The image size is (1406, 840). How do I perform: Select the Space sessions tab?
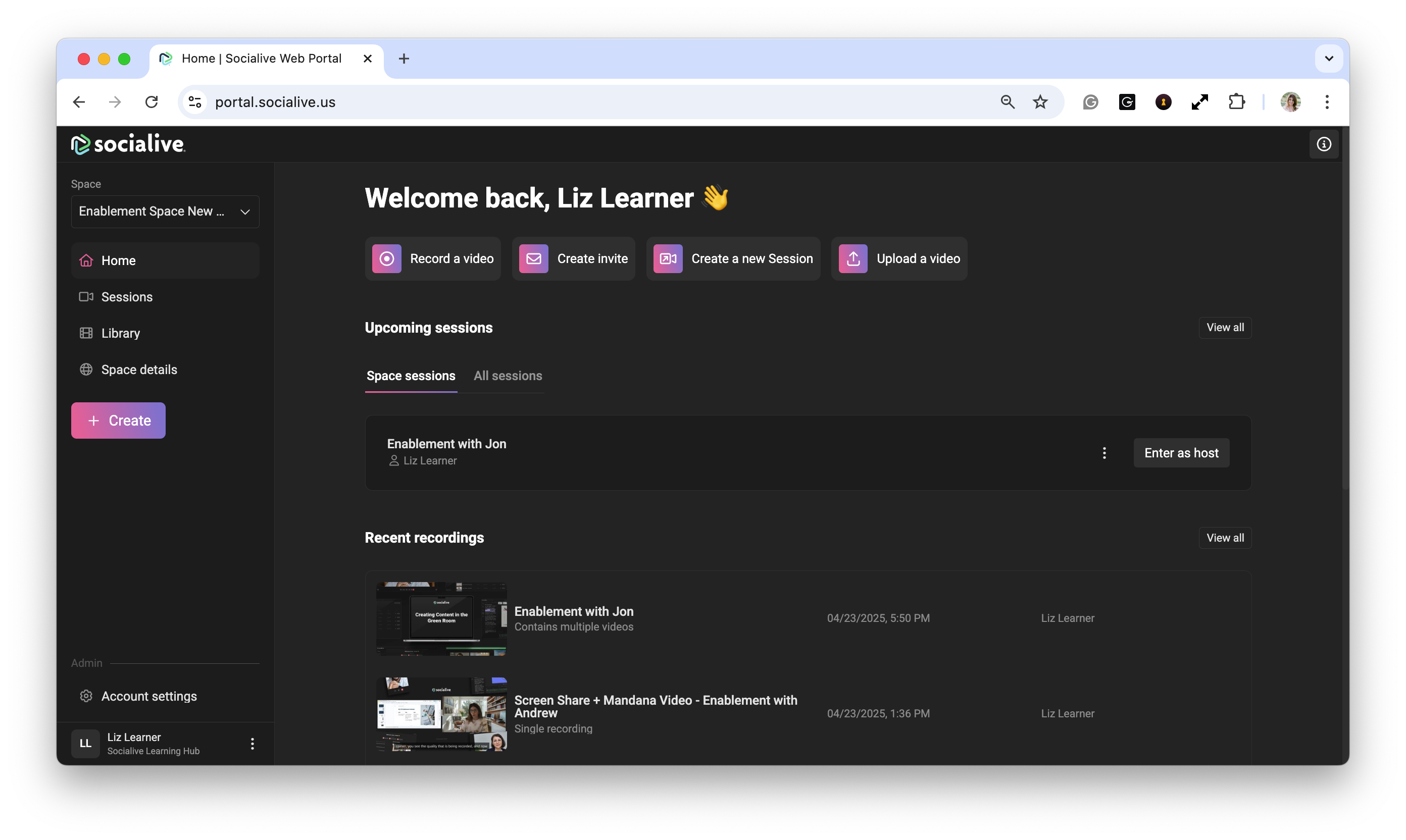pyautogui.click(x=411, y=376)
